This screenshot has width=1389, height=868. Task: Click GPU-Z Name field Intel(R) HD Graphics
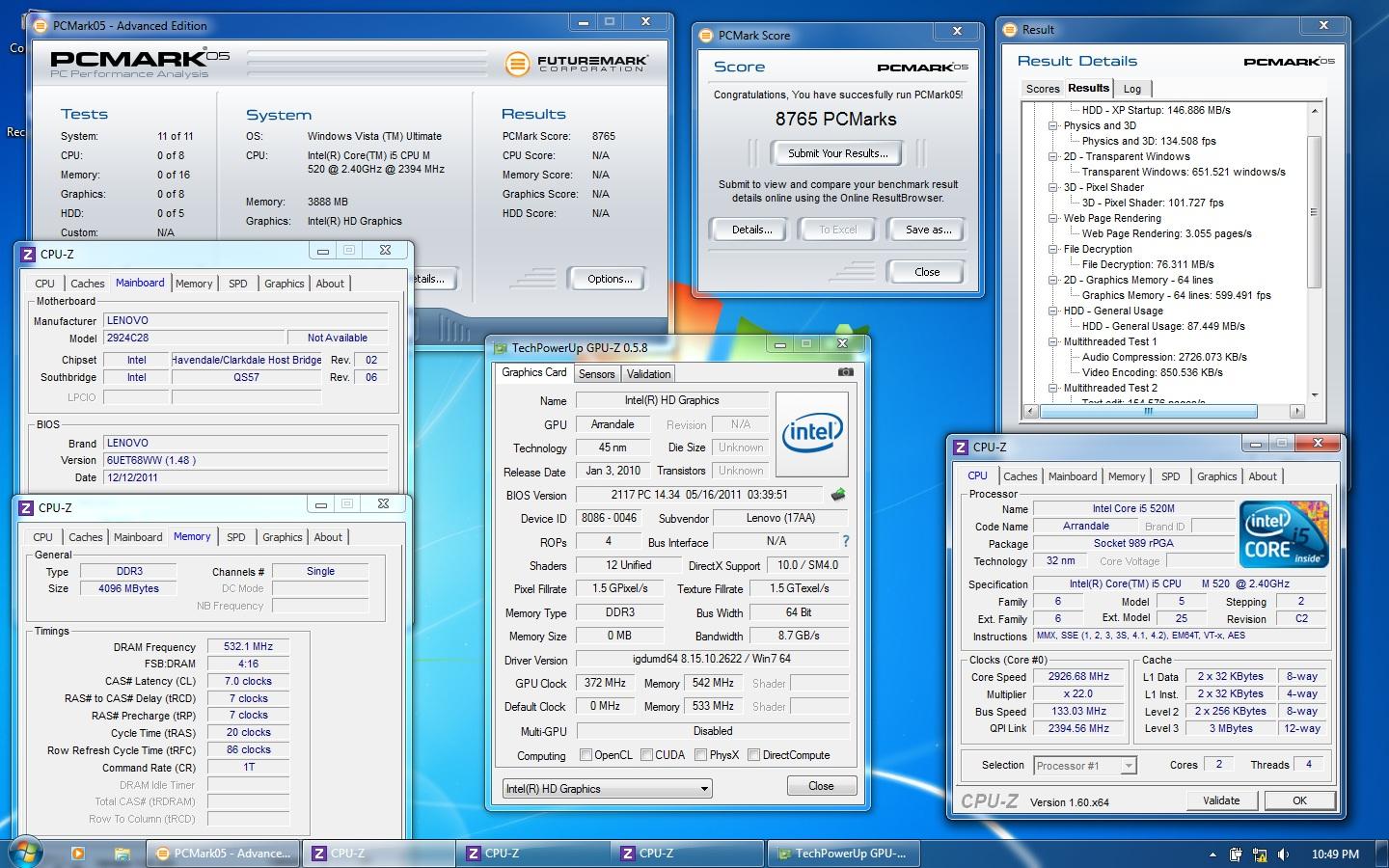click(x=672, y=400)
